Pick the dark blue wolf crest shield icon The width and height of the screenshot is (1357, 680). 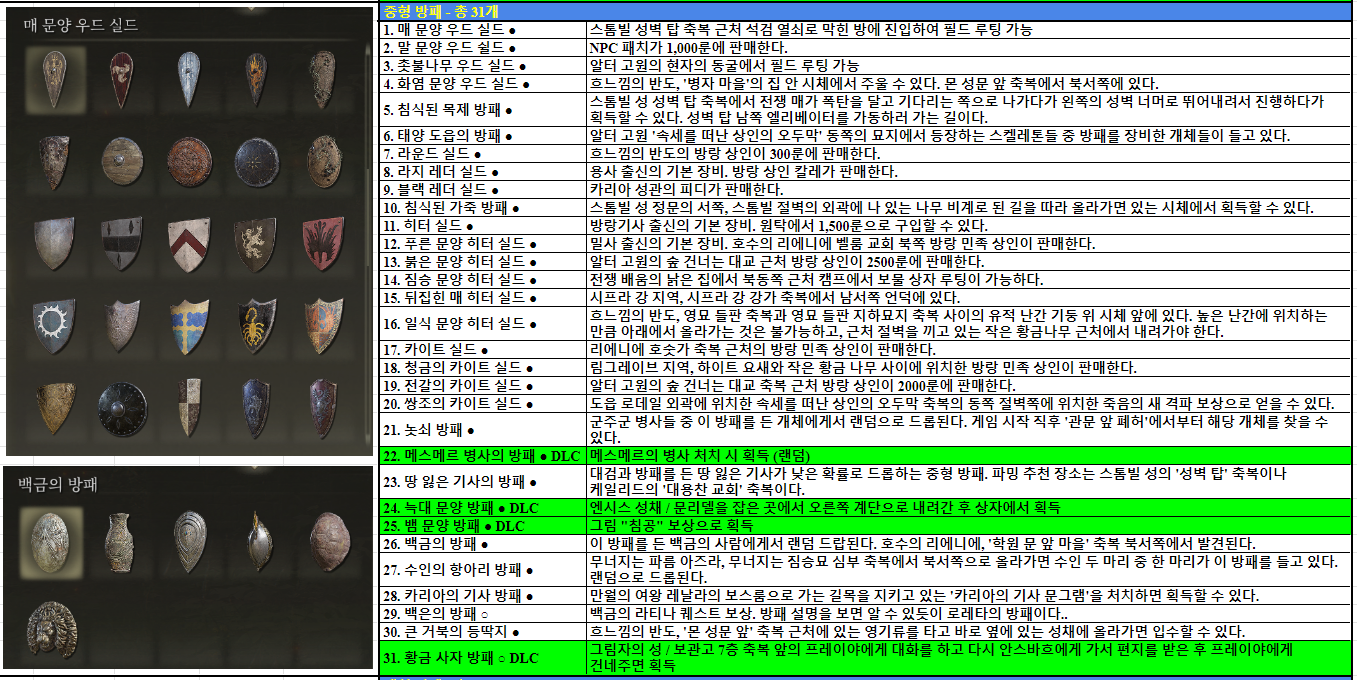(256, 408)
